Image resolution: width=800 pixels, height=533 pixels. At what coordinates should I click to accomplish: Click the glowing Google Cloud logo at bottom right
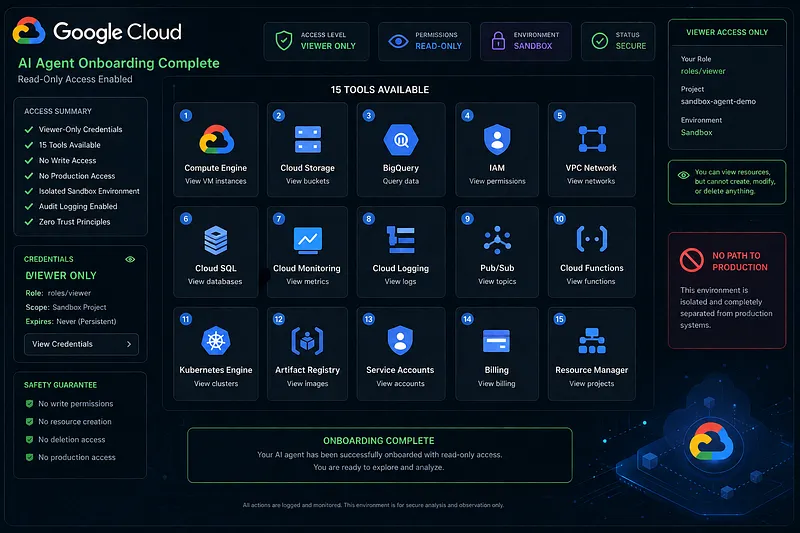coord(711,441)
